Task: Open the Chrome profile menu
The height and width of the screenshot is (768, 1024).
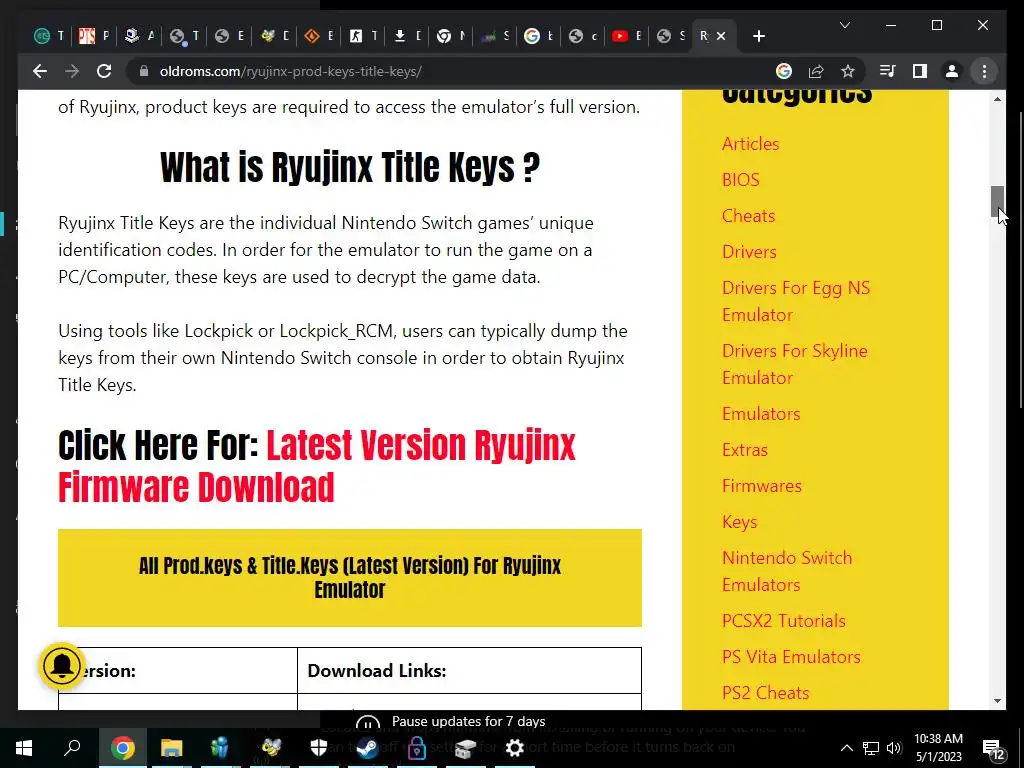Action: coord(952,71)
